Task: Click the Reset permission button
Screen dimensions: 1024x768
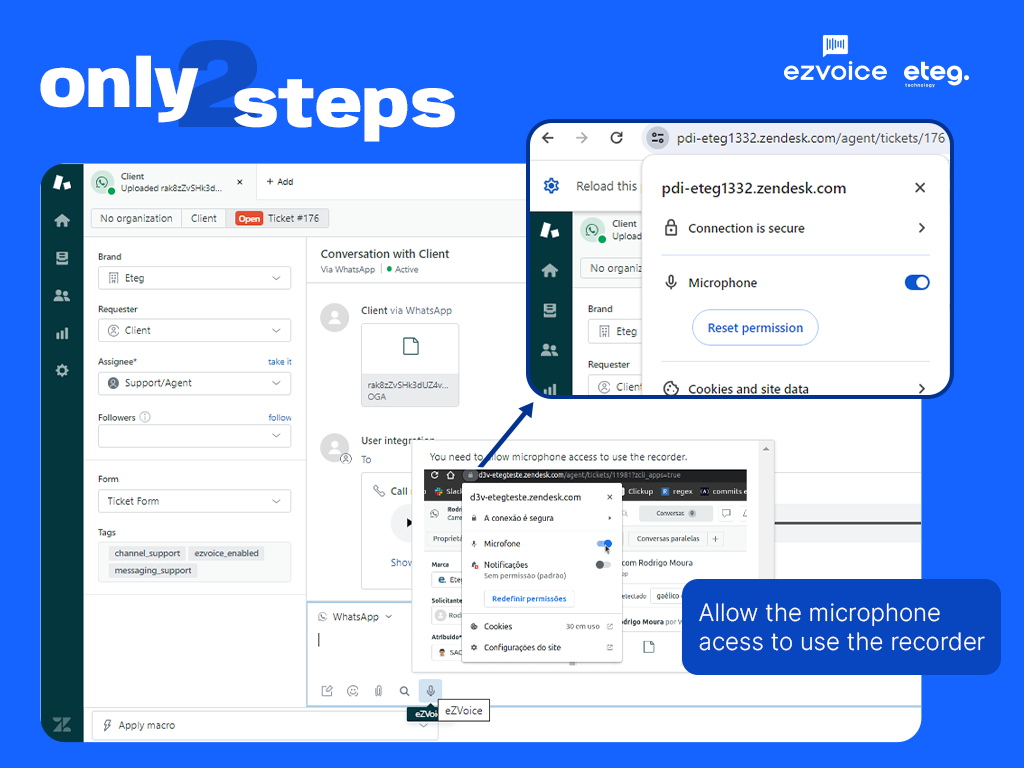Action: click(x=755, y=328)
